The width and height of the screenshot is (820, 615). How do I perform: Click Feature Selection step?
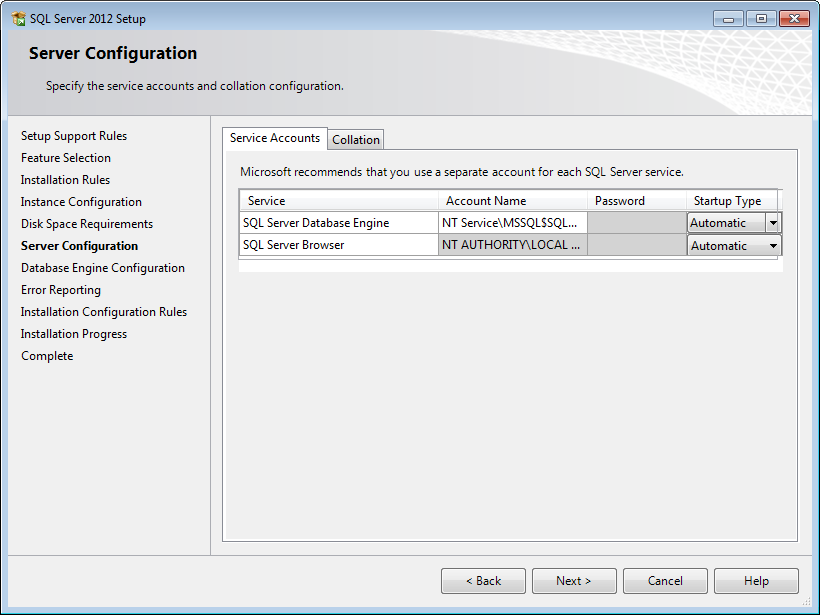tap(66, 158)
